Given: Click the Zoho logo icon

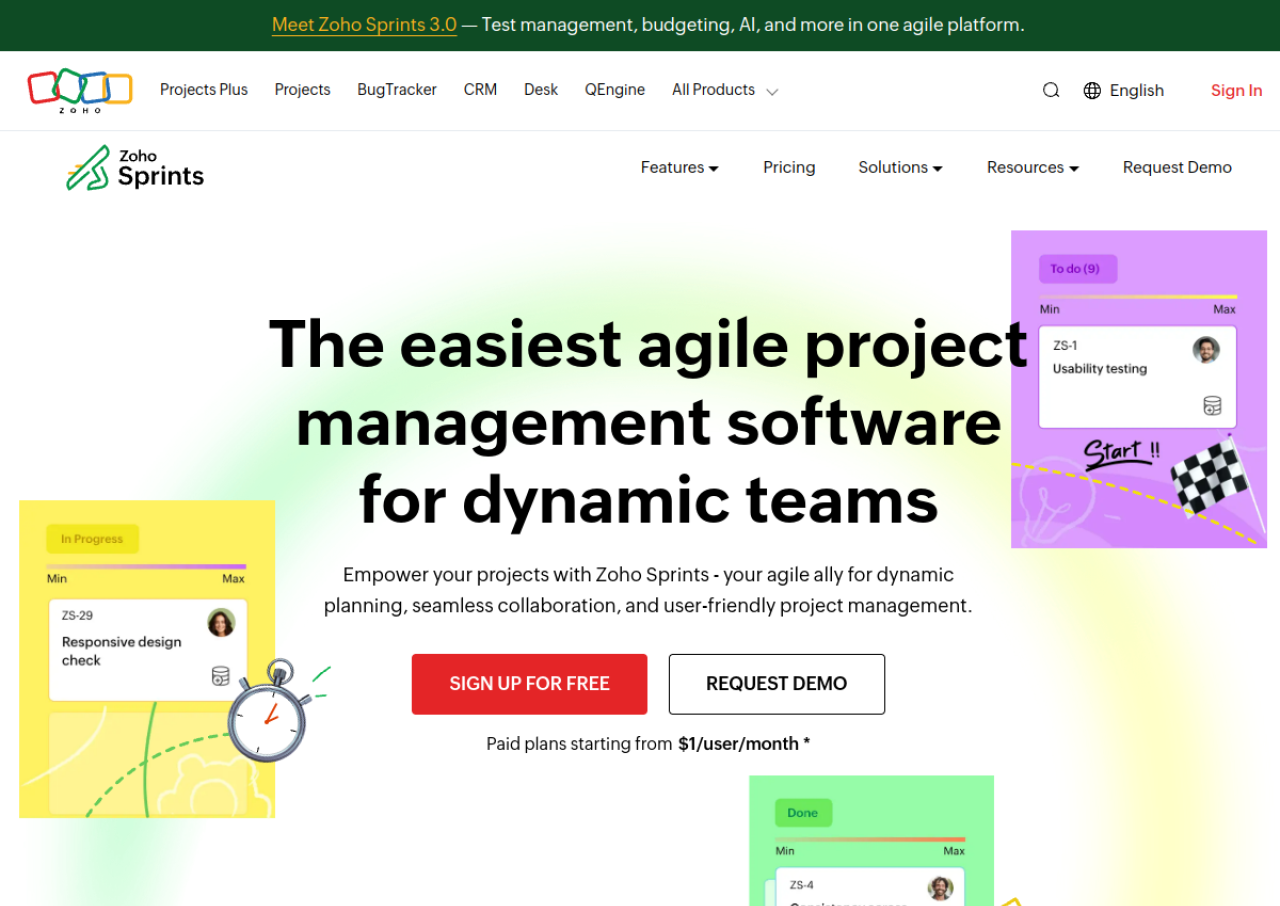Looking at the screenshot, I should click(x=80, y=90).
